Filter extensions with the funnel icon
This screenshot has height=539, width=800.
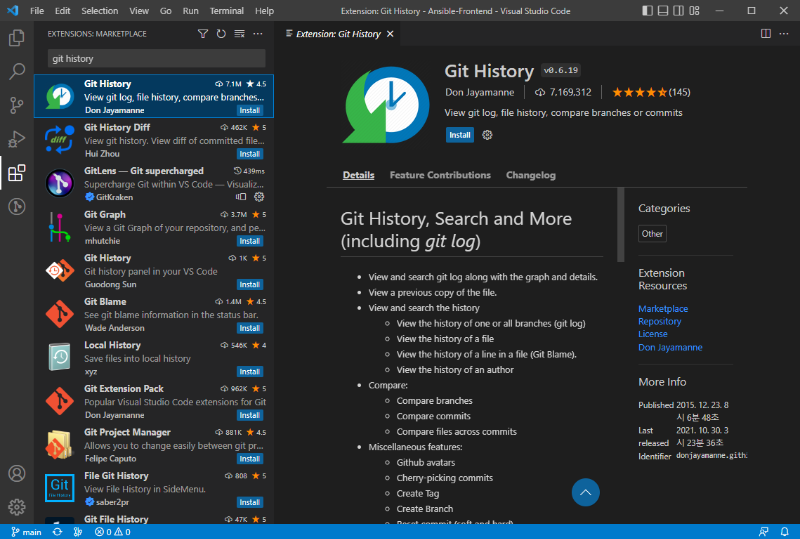[203, 34]
